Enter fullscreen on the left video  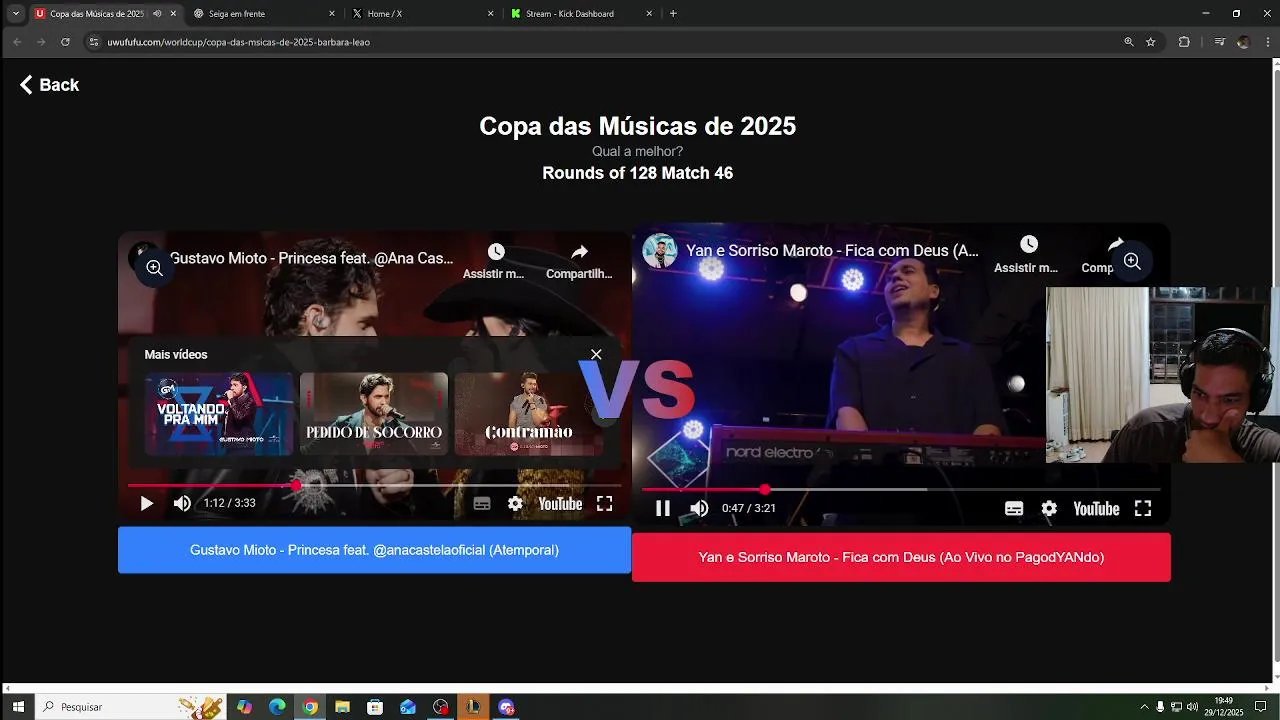tap(605, 504)
